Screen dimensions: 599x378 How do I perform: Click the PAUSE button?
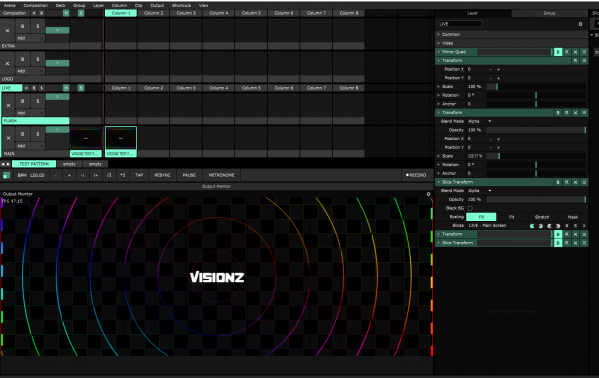pyautogui.click(x=189, y=175)
